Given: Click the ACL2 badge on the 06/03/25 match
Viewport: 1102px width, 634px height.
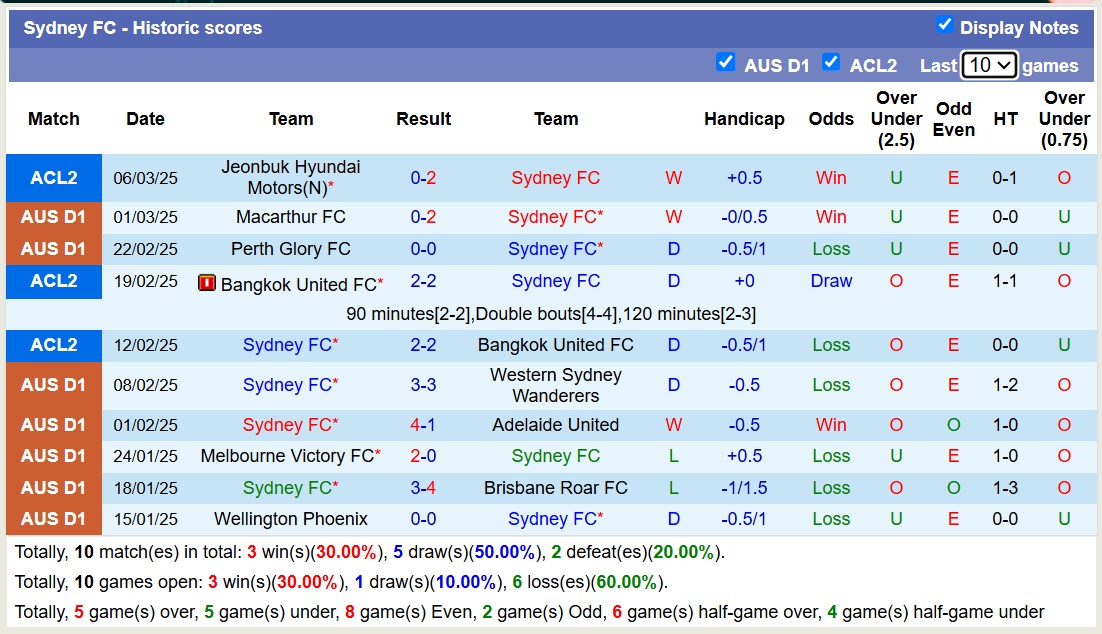Looking at the screenshot, I should pyautogui.click(x=53, y=178).
